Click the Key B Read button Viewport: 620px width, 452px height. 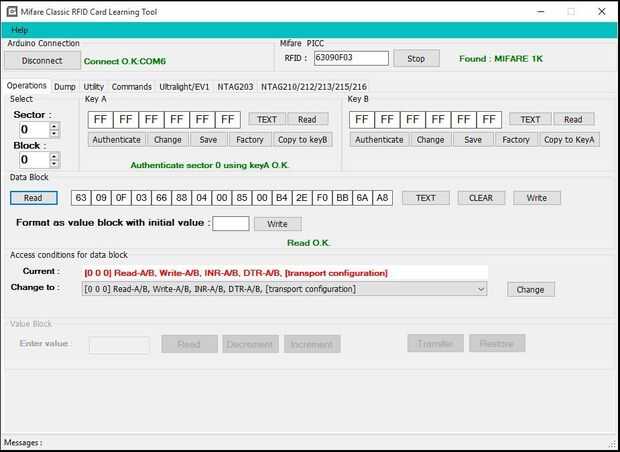coord(573,119)
